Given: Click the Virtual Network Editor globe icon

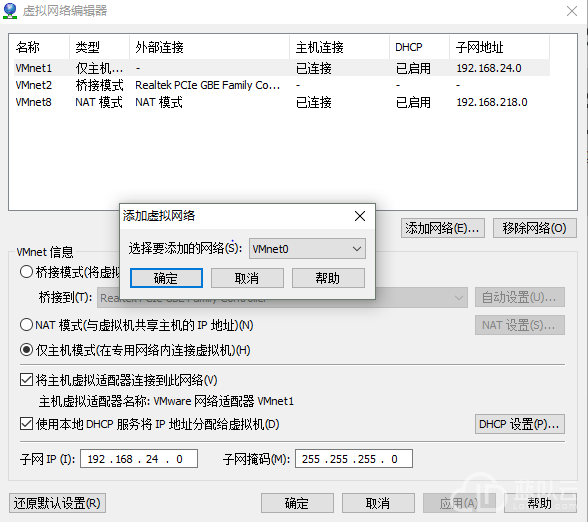Looking at the screenshot, I should pos(10,10).
